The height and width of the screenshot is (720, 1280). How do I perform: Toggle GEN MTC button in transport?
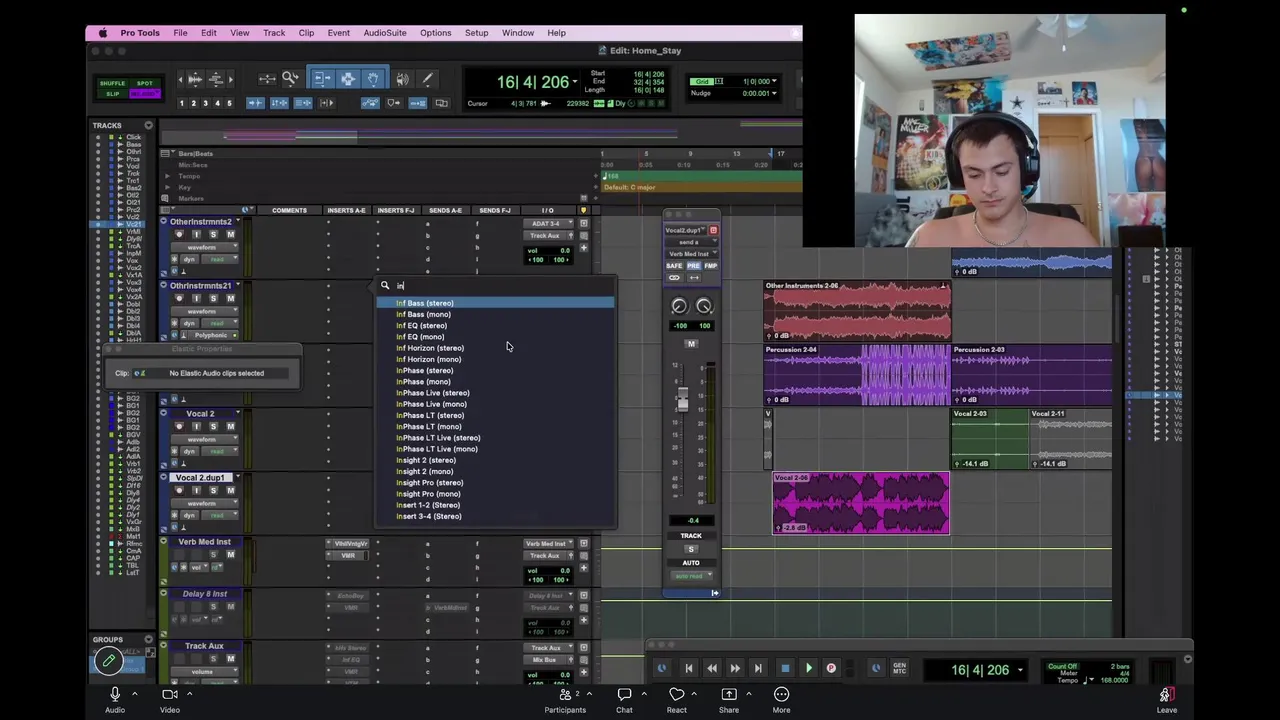point(899,669)
